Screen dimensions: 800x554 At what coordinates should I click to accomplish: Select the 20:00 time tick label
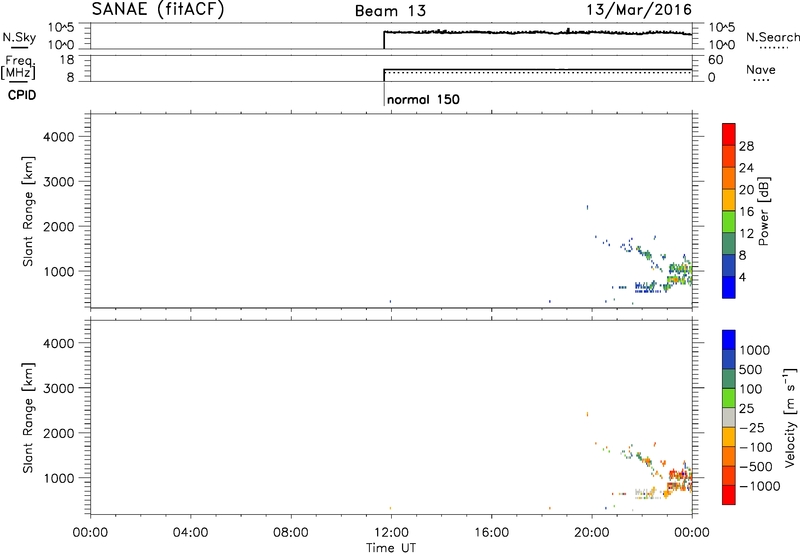pos(592,533)
